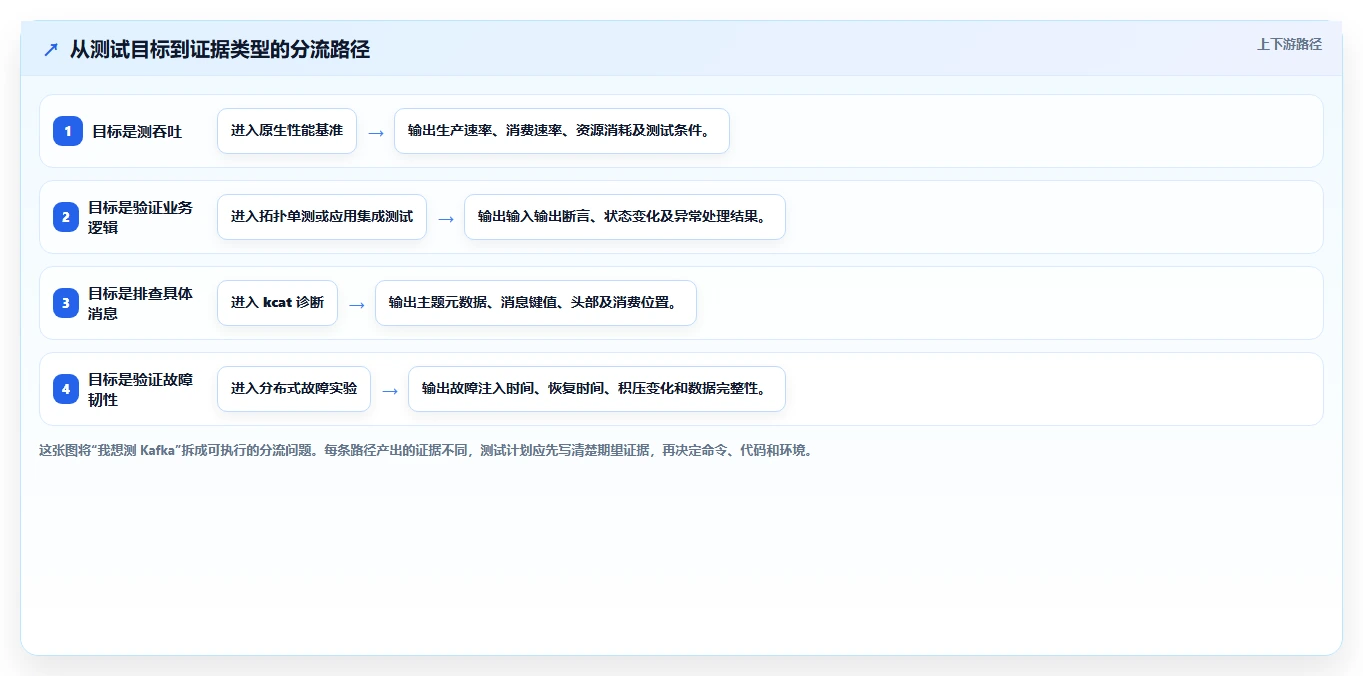Click the 进入 kcat 诊断 box
Image resolution: width=1363 pixels, height=676 pixels.
click(278, 303)
